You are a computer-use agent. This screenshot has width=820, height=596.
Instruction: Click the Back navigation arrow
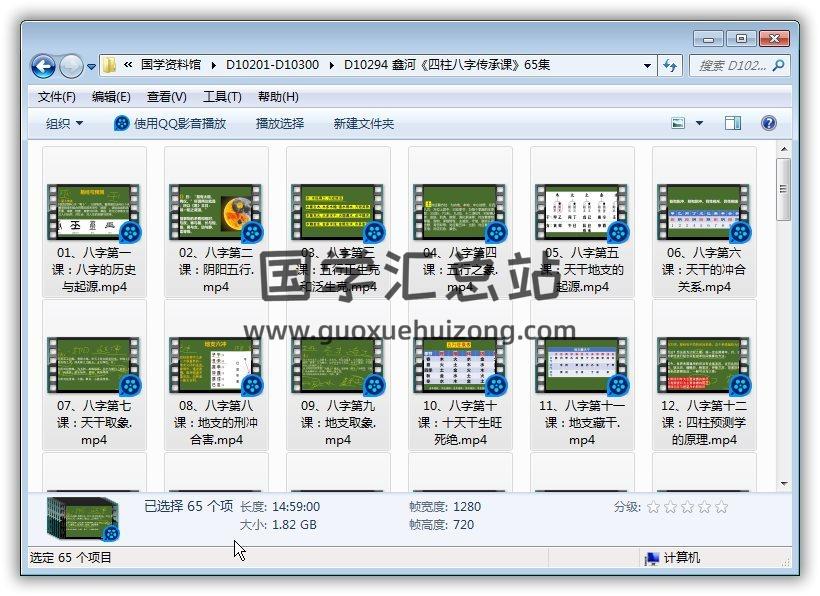click(x=44, y=66)
